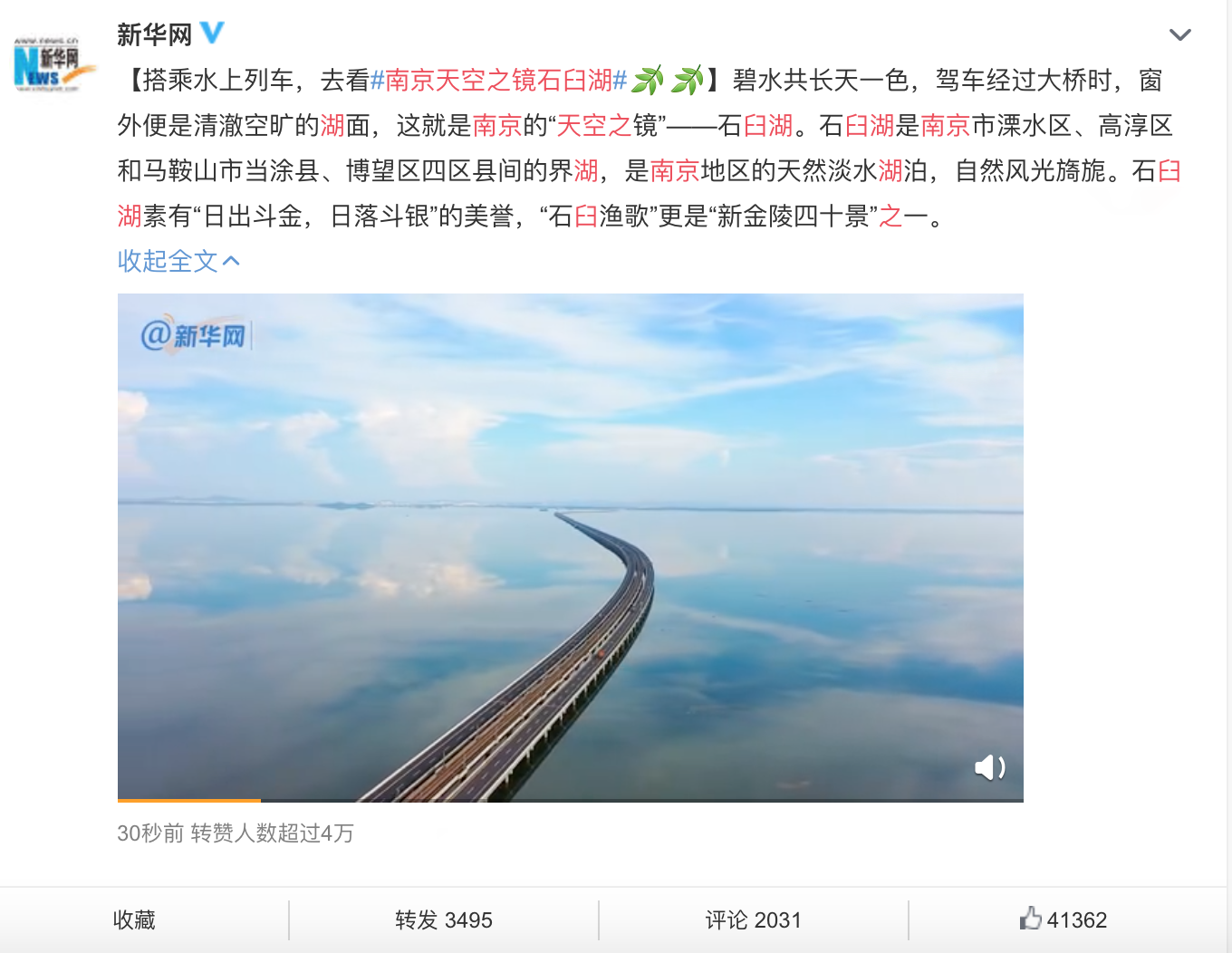1232x953 pixels.
Task: Open the 评论 2031 comments tab
Action: 754,920
